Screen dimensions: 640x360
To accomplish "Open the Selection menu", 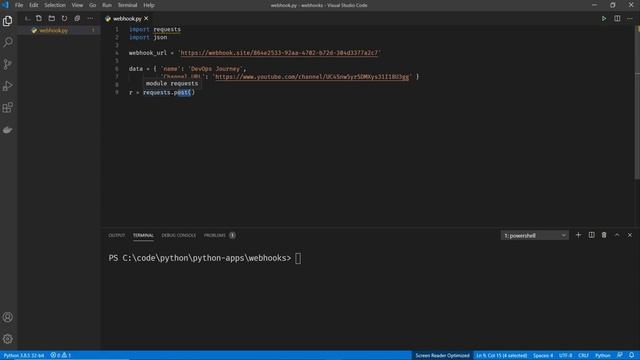I will [x=55, y=5].
